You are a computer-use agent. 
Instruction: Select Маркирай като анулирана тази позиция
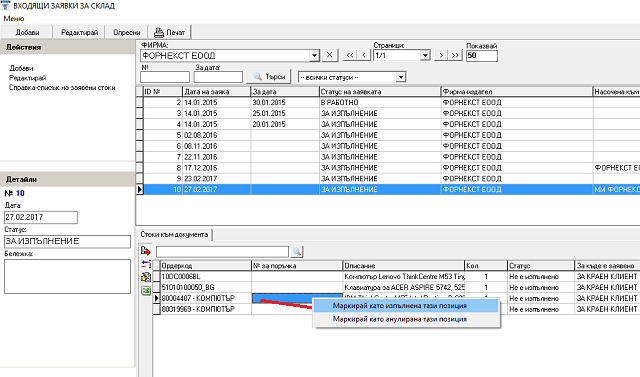point(407,319)
